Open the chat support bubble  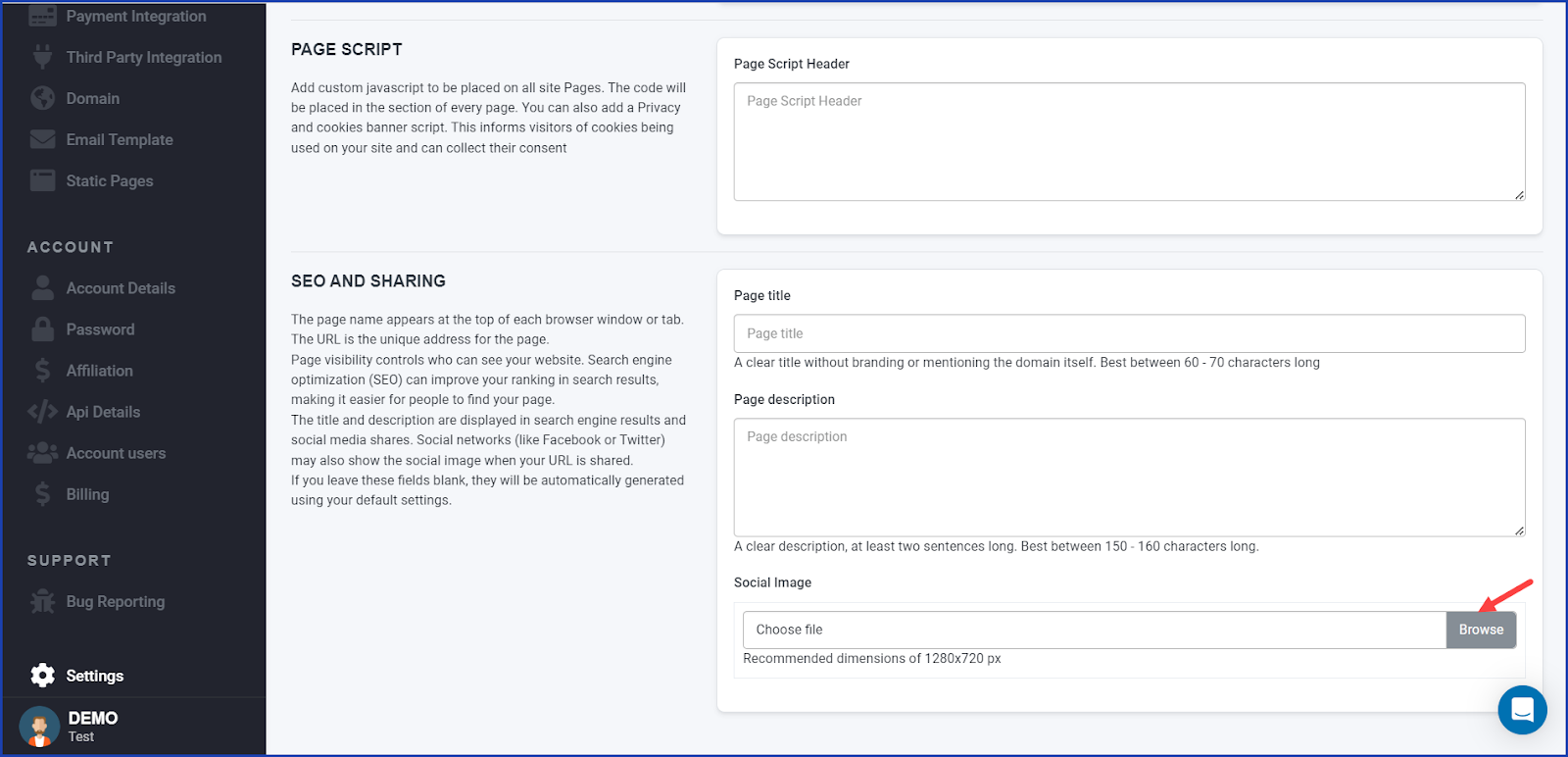tap(1522, 710)
